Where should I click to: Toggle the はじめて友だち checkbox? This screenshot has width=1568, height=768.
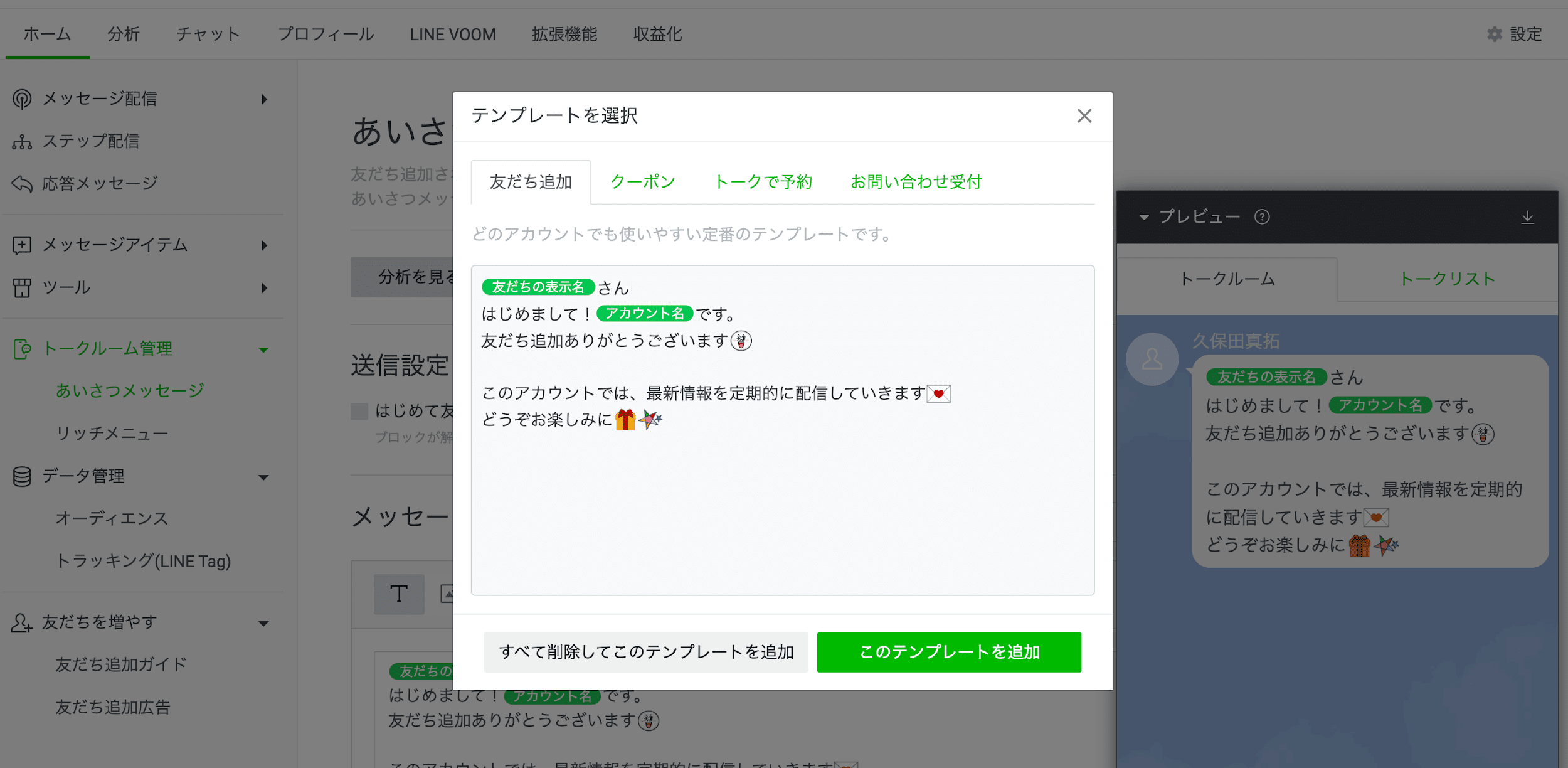pos(359,412)
